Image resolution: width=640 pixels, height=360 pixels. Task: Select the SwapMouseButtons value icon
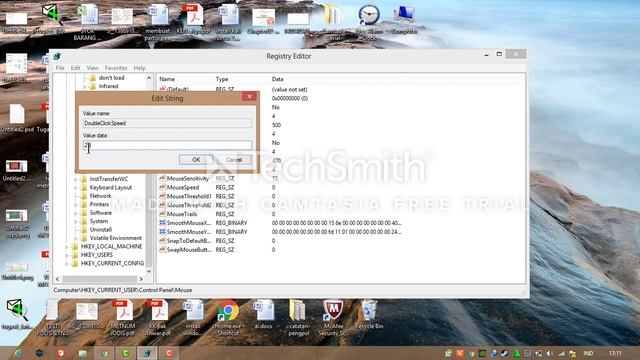pos(162,250)
